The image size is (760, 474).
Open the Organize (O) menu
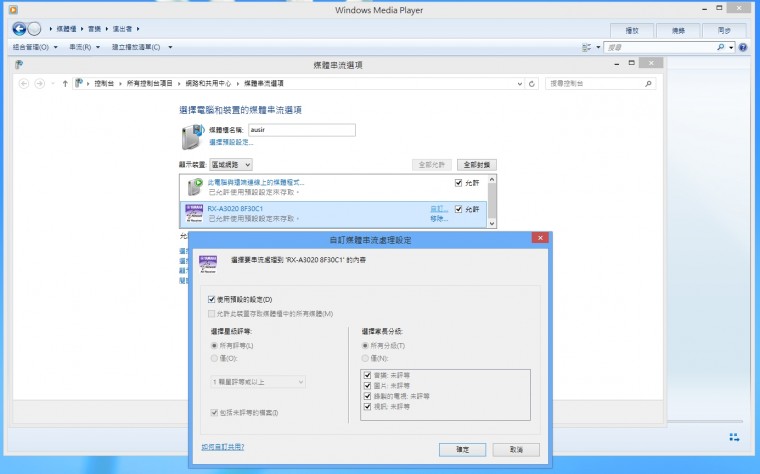pos(35,47)
